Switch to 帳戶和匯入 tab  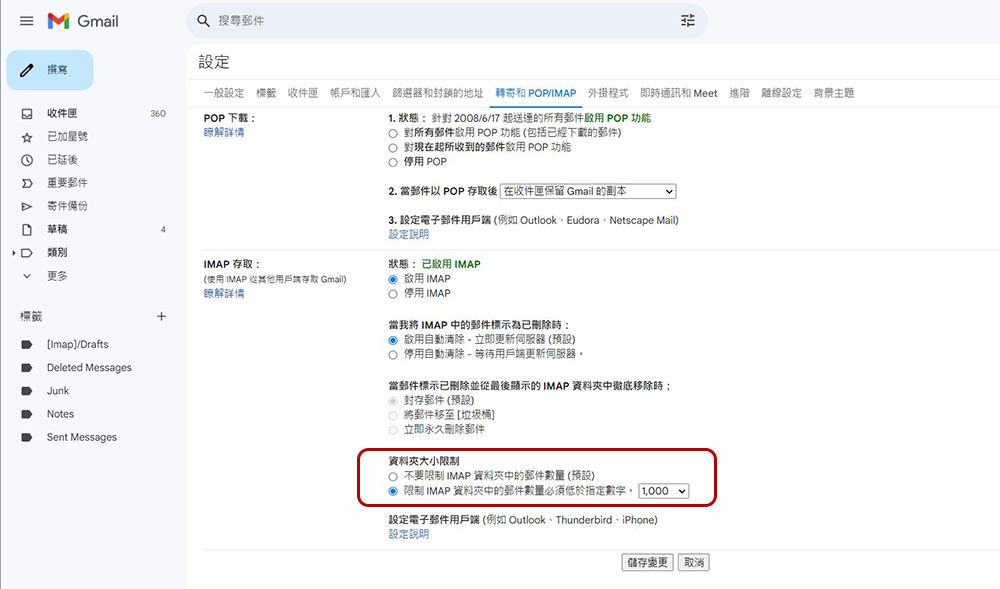click(355, 93)
